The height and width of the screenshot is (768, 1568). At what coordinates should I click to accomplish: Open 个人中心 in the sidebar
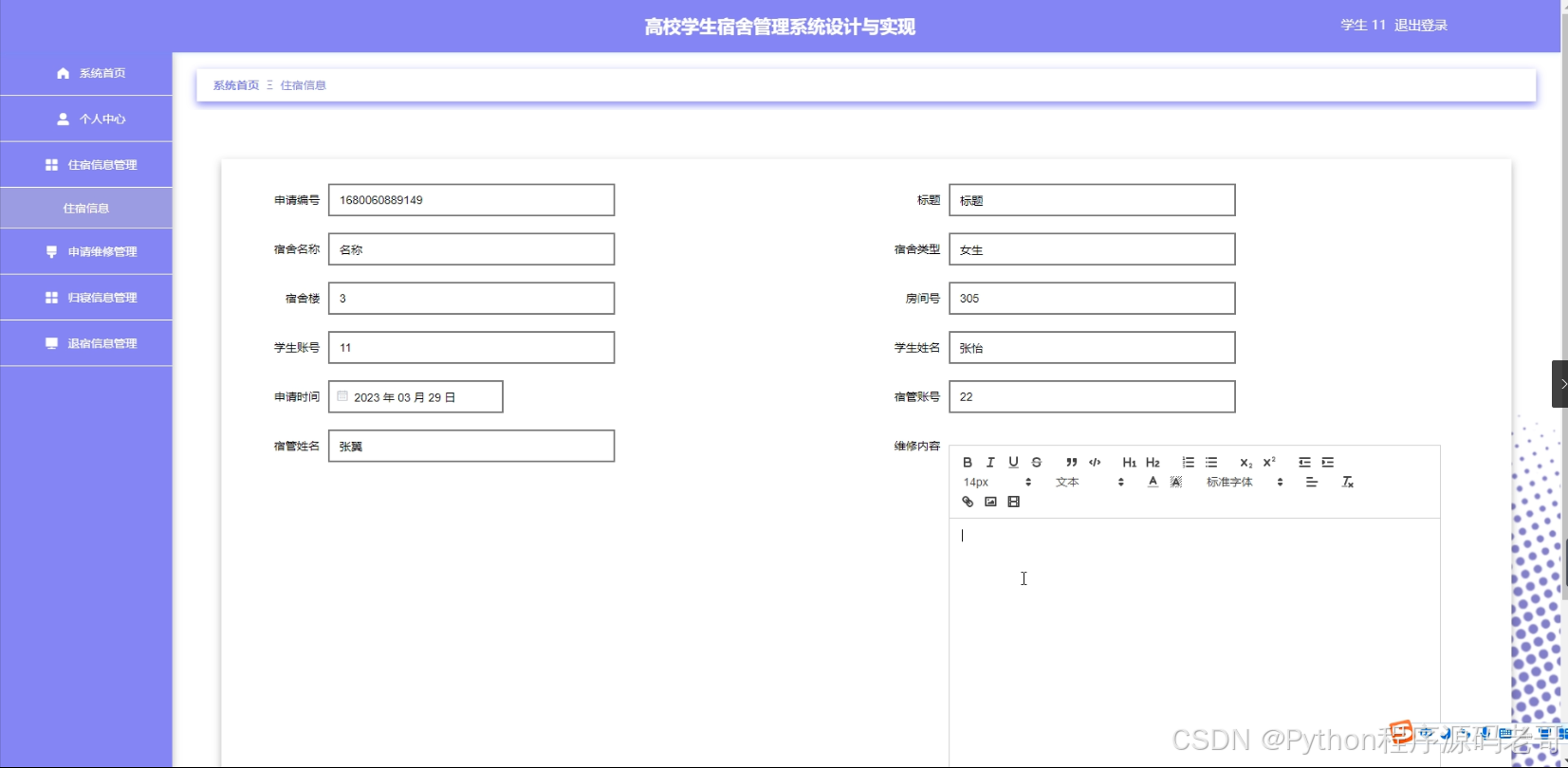tap(86, 119)
